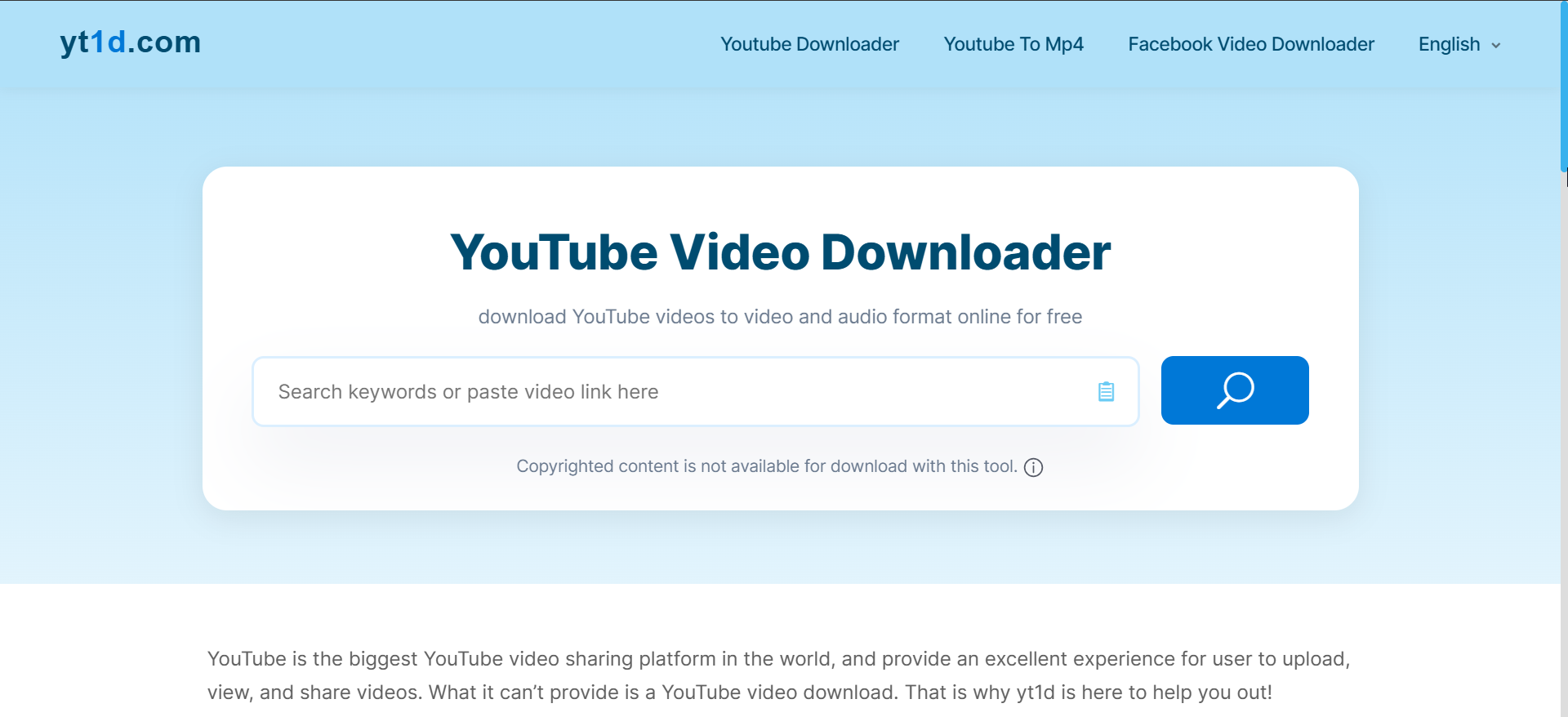Click the paragraph starting 'YouTube is the biggest'
Screen dimensions: 1568x717
(x=779, y=675)
